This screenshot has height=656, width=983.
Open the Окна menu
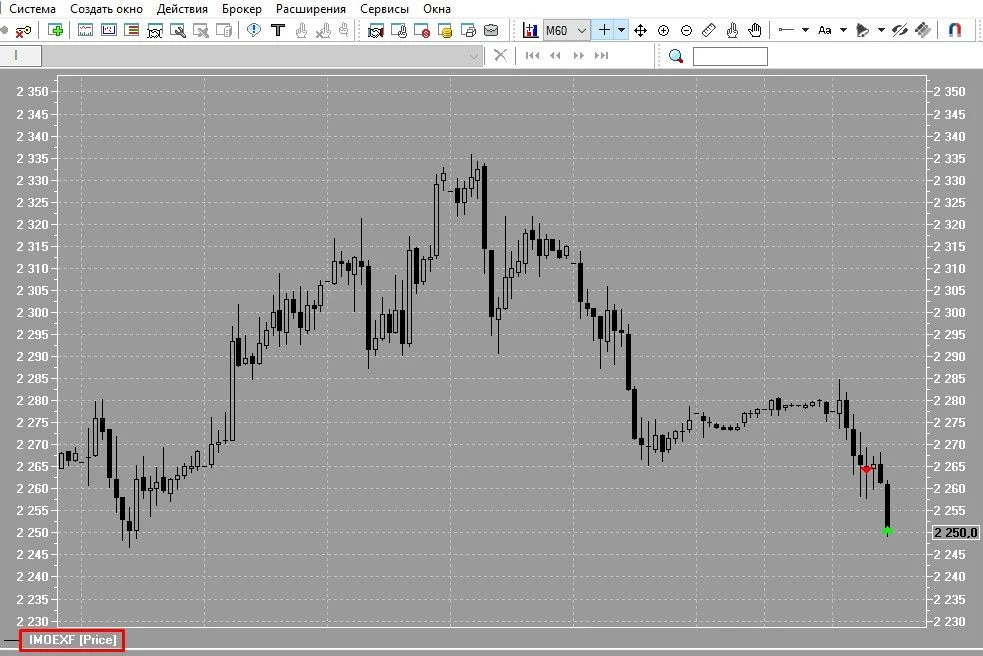click(x=437, y=9)
